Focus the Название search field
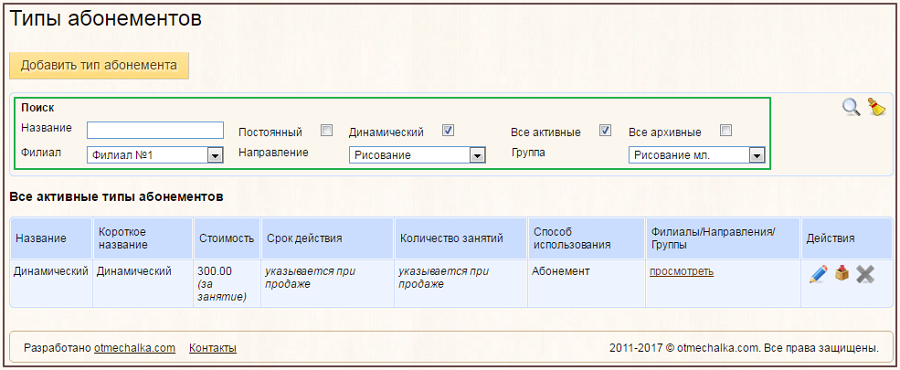The width and height of the screenshot is (900, 370). tap(155, 130)
